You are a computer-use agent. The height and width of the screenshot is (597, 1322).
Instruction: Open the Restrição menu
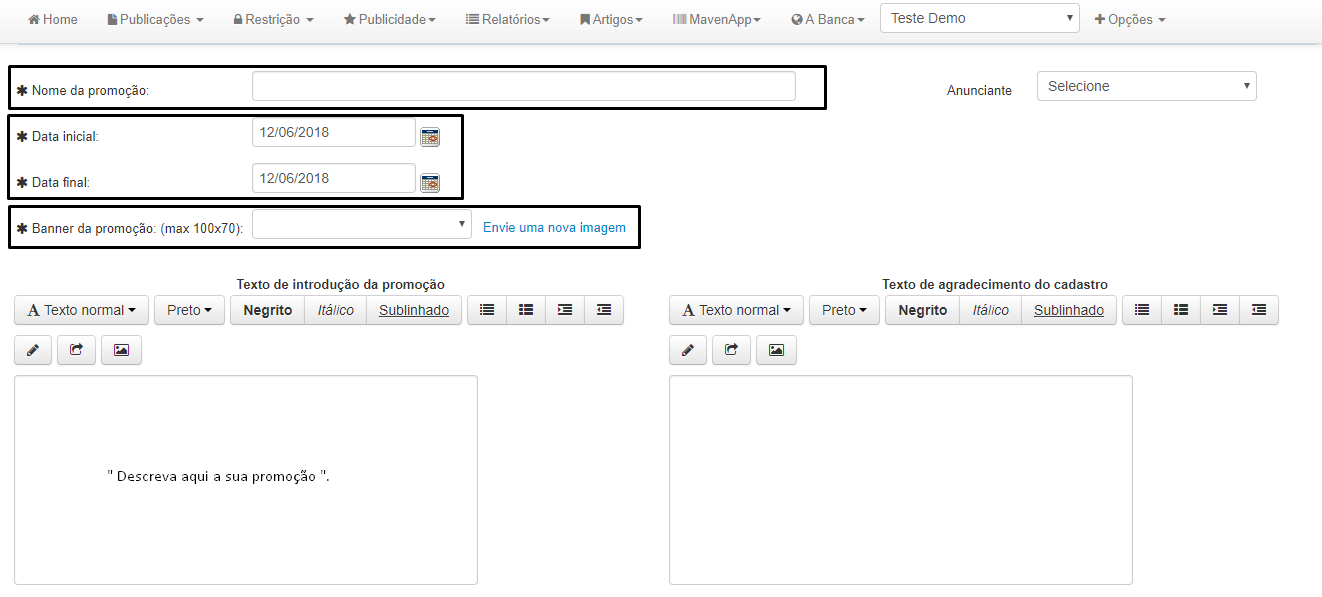(x=273, y=19)
